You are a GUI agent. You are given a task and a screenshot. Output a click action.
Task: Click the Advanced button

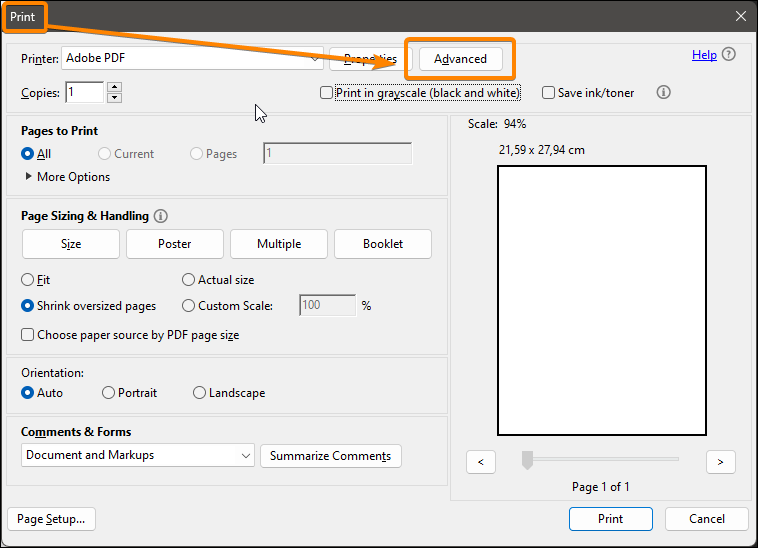coord(460,59)
